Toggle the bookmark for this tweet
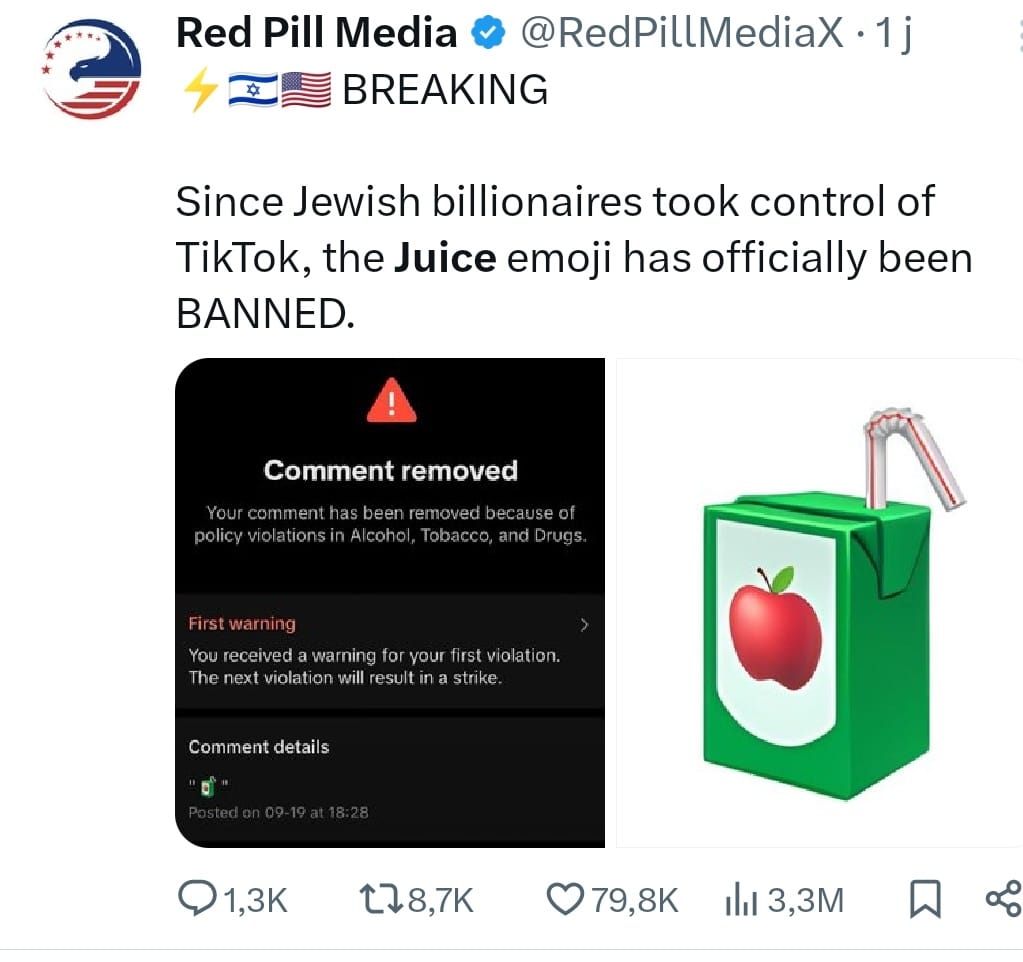1023x962 pixels. pos(925,900)
